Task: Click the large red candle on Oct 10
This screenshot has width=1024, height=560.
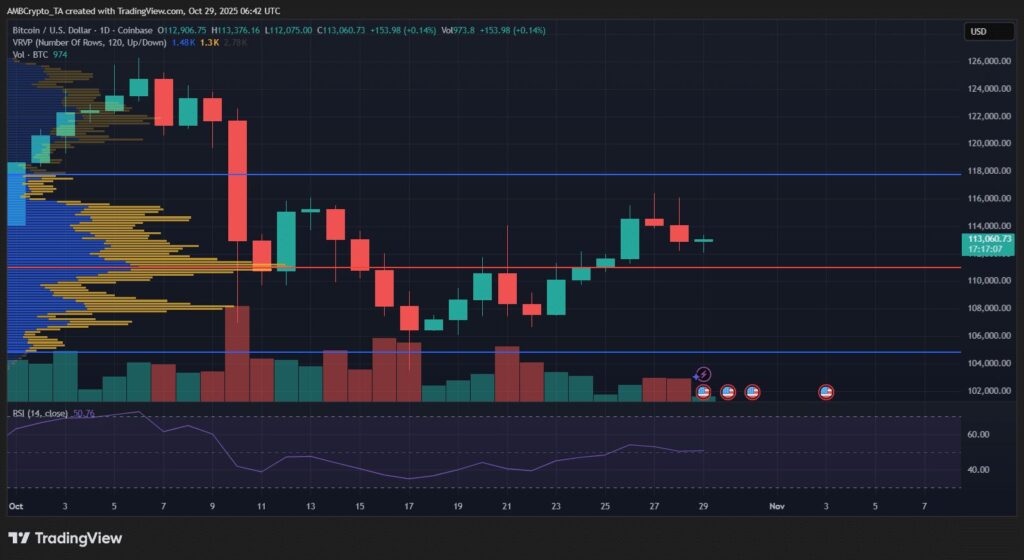Action: coord(237,180)
